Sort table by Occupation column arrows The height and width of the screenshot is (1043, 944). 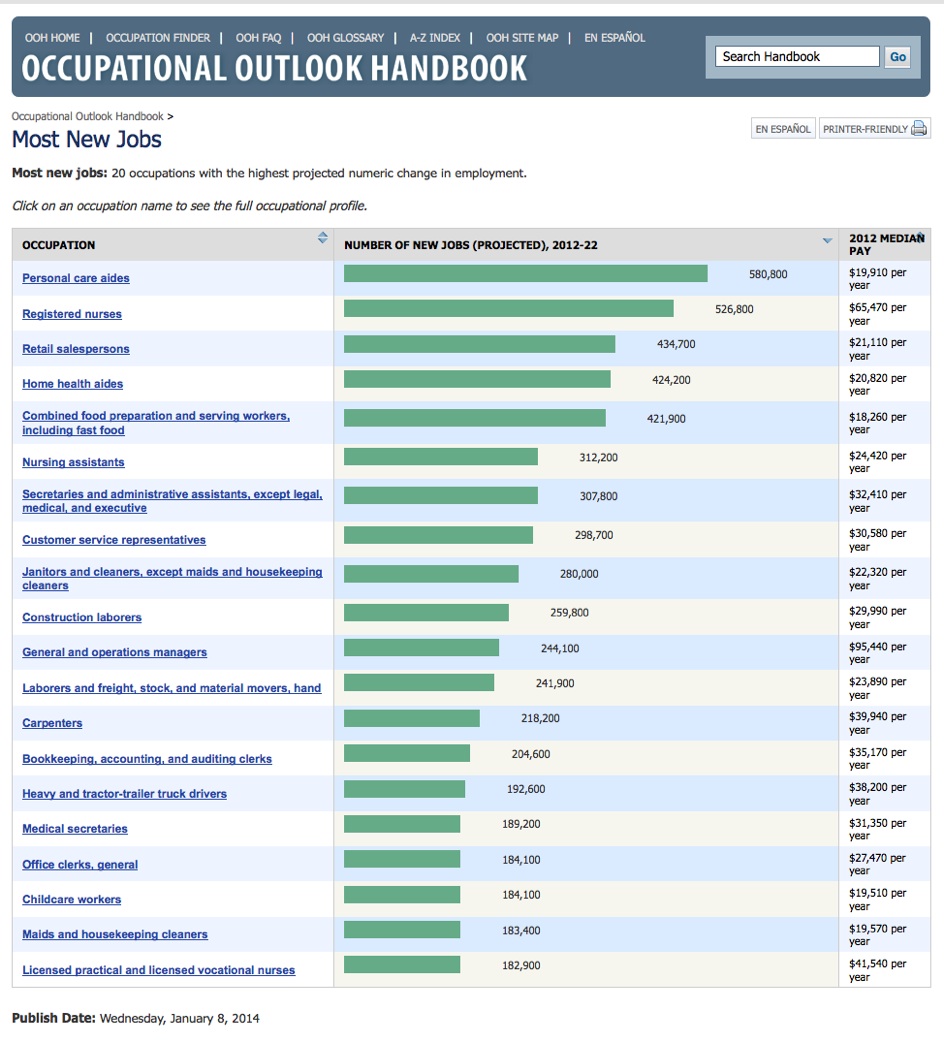pyautogui.click(x=322, y=238)
